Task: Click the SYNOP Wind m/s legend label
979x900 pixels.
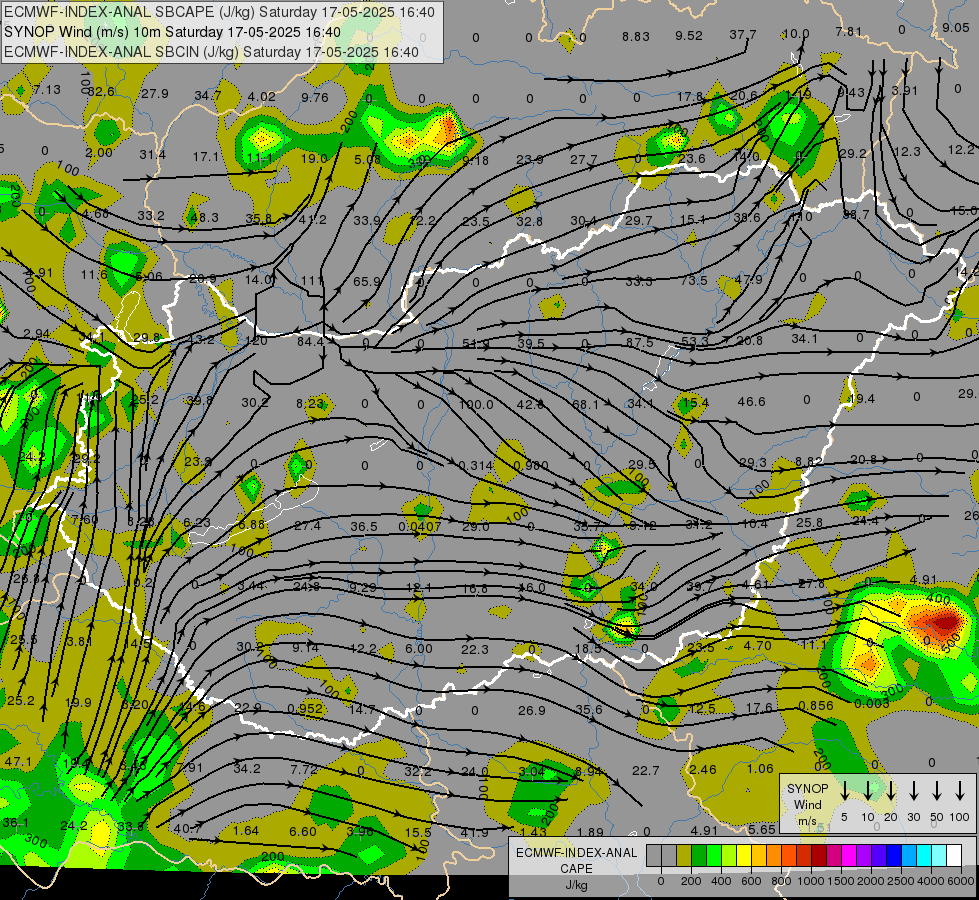Action: (807, 805)
